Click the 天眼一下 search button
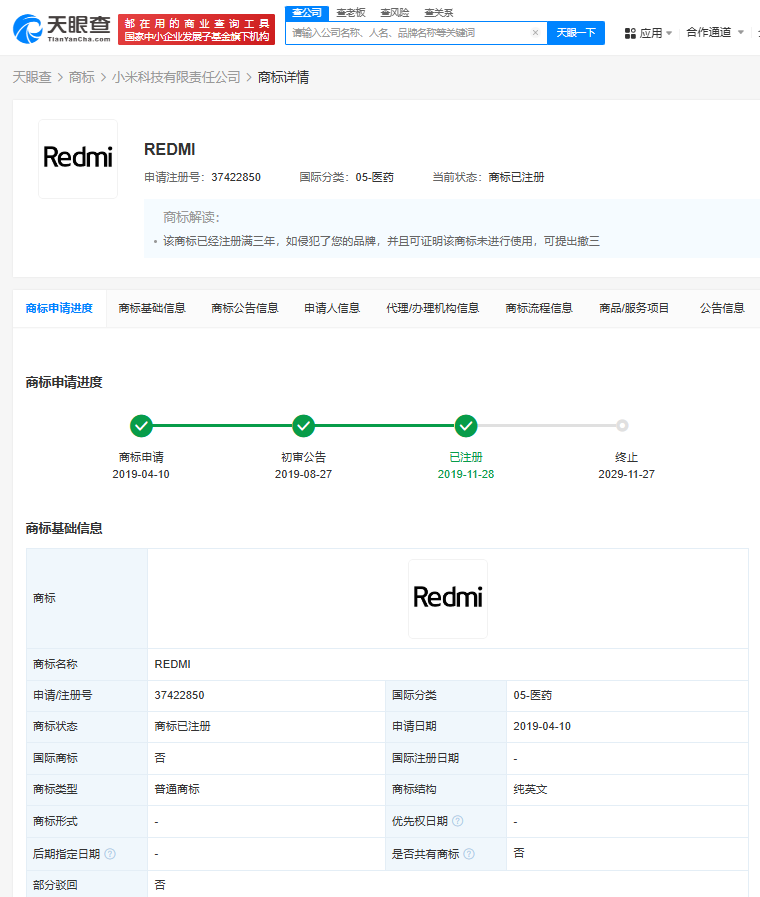The image size is (760, 897). (576, 33)
